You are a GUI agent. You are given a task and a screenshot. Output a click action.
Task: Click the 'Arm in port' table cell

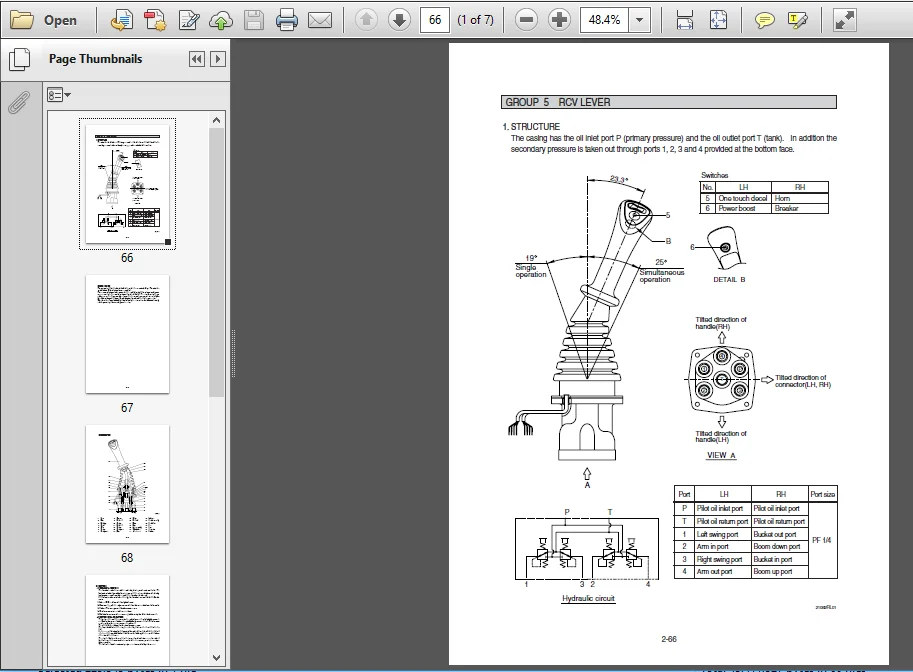click(x=722, y=547)
